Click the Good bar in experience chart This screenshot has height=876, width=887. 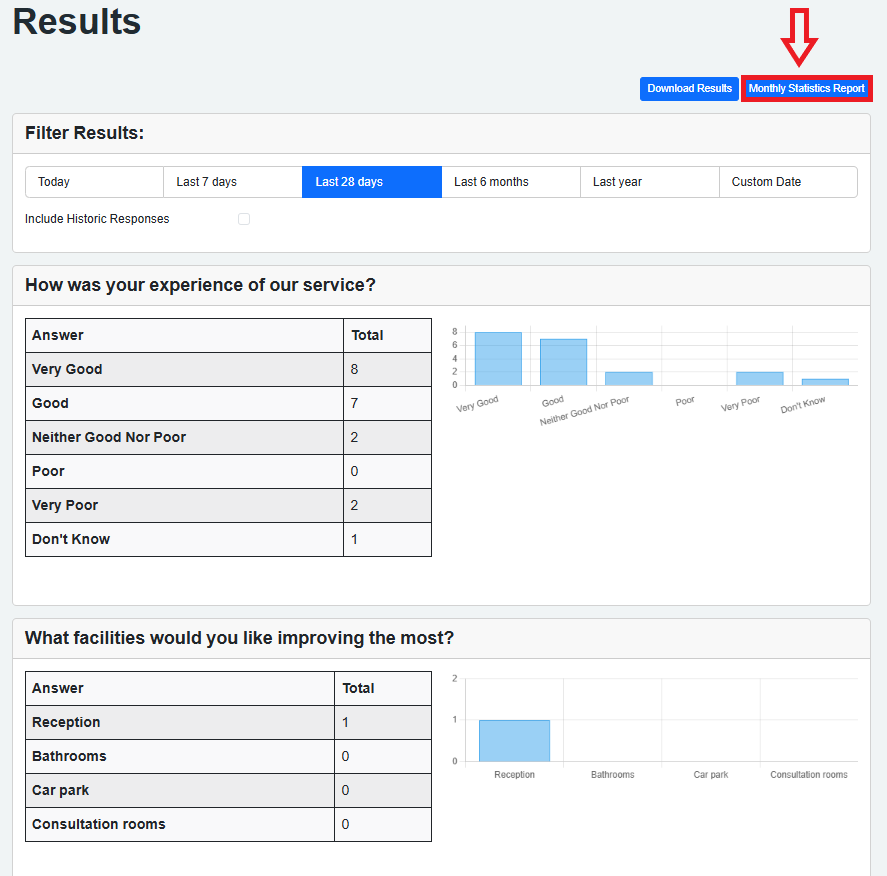coord(563,362)
